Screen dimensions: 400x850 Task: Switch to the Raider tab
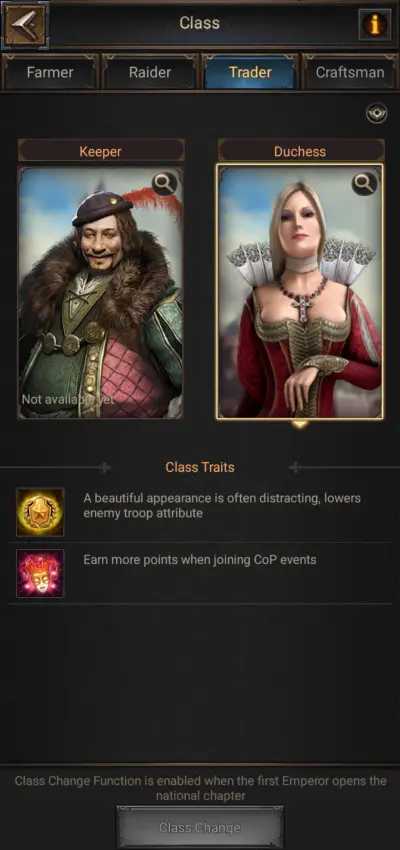pyautogui.click(x=150, y=72)
